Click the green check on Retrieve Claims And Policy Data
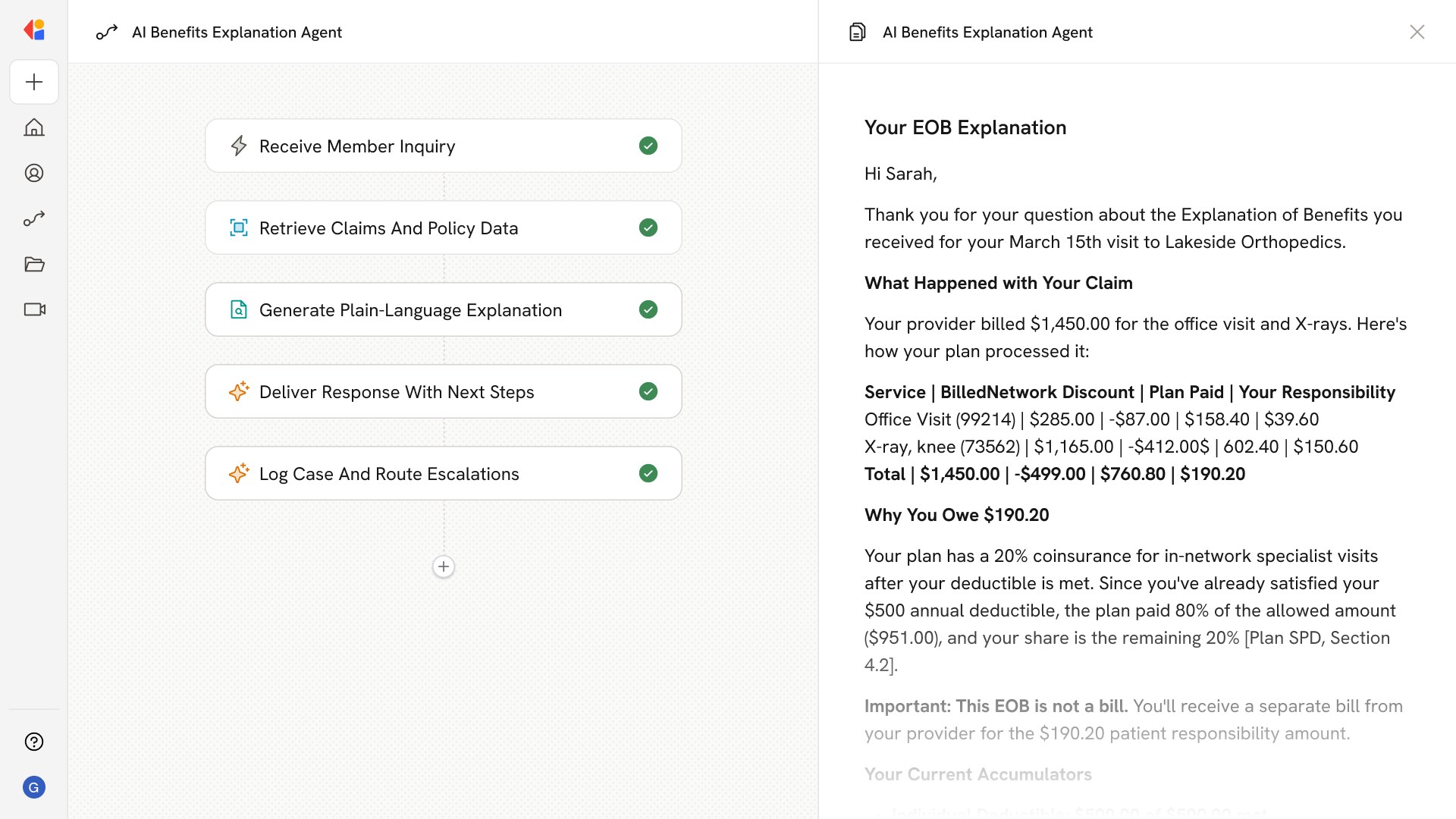The width and height of the screenshot is (1456, 819). tap(648, 227)
